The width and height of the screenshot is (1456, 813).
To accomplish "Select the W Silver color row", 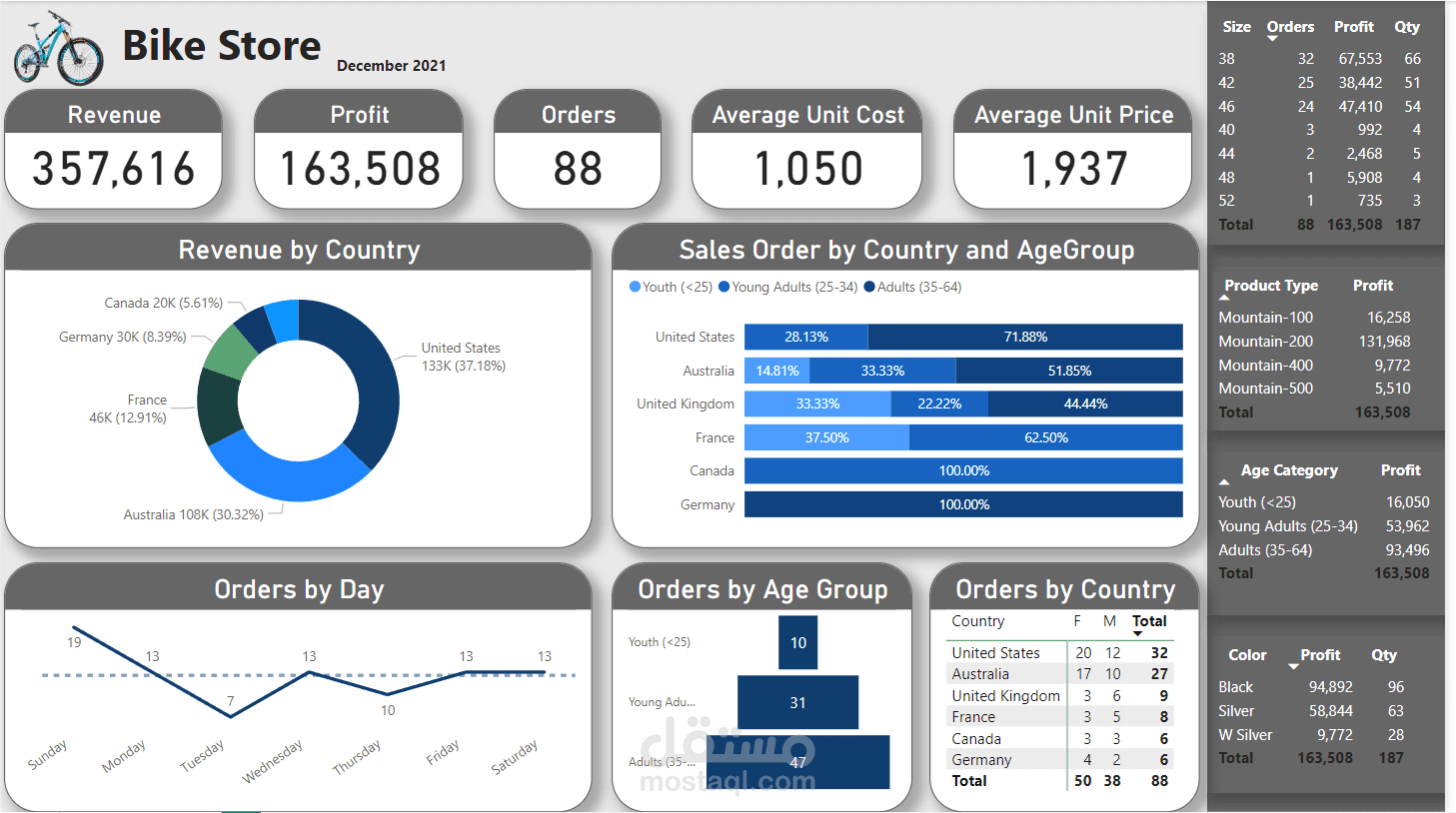I will tap(1311, 735).
